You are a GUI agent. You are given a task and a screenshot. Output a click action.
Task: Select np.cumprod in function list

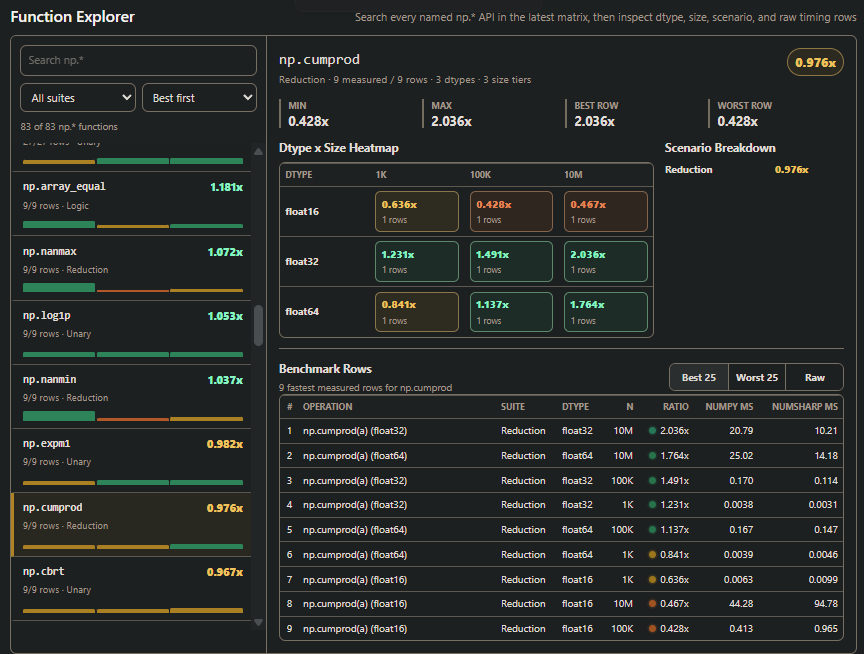coord(132,524)
